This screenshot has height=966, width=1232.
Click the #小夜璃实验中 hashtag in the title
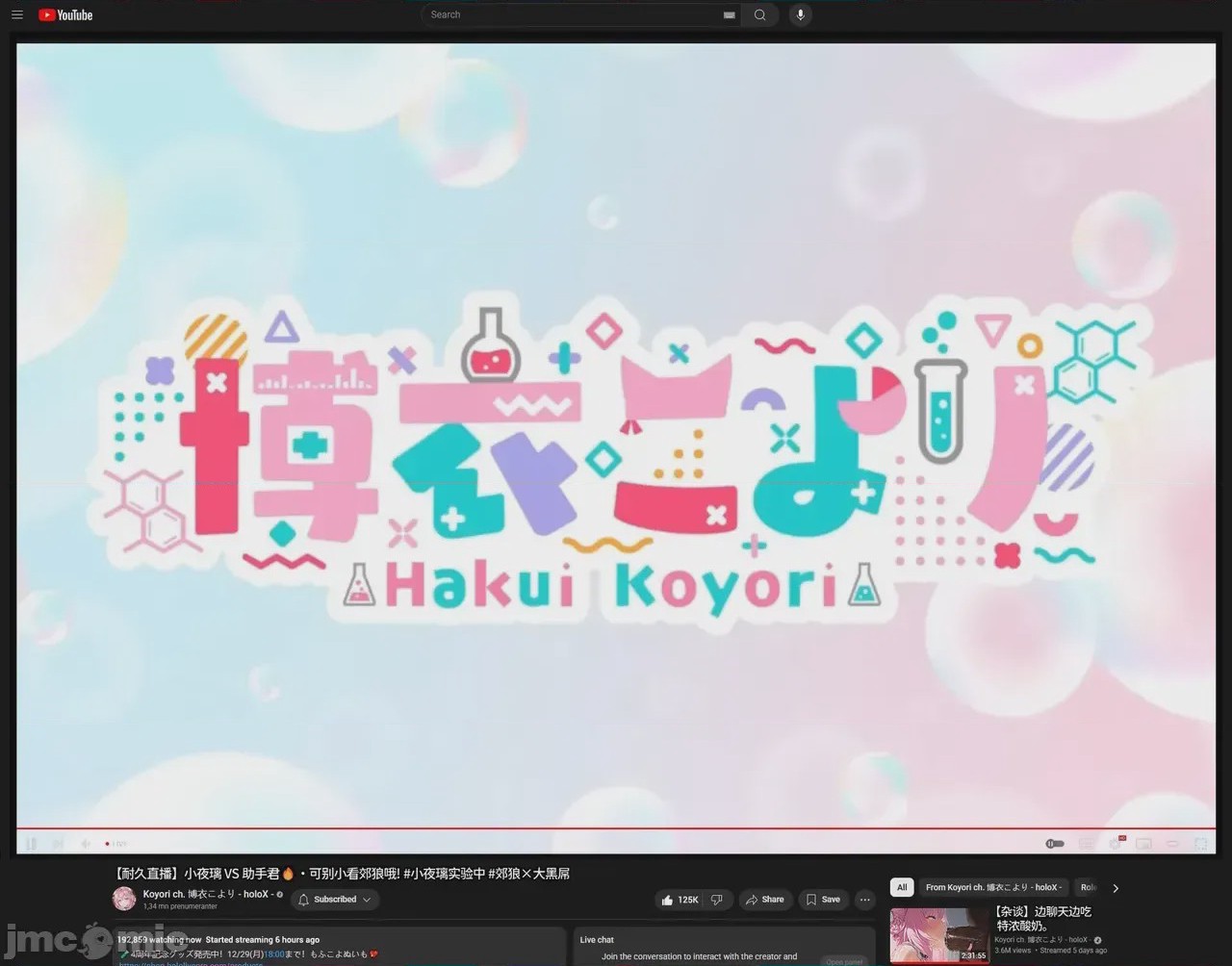coord(444,874)
